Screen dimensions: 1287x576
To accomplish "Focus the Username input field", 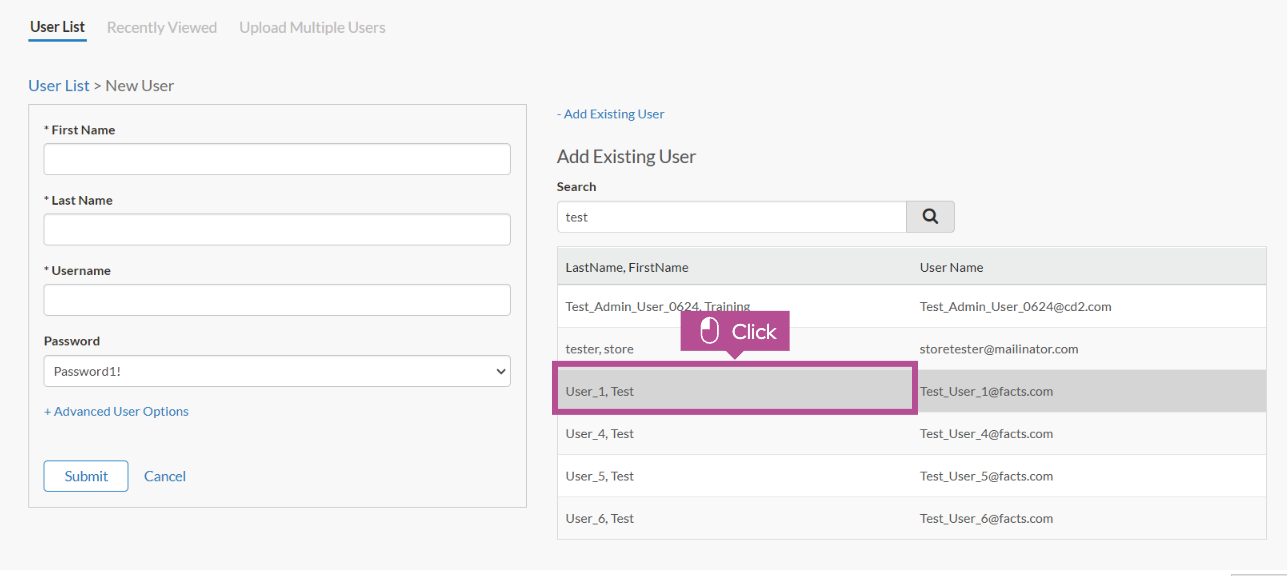I will pyautogui.click(x=277, y=300).
